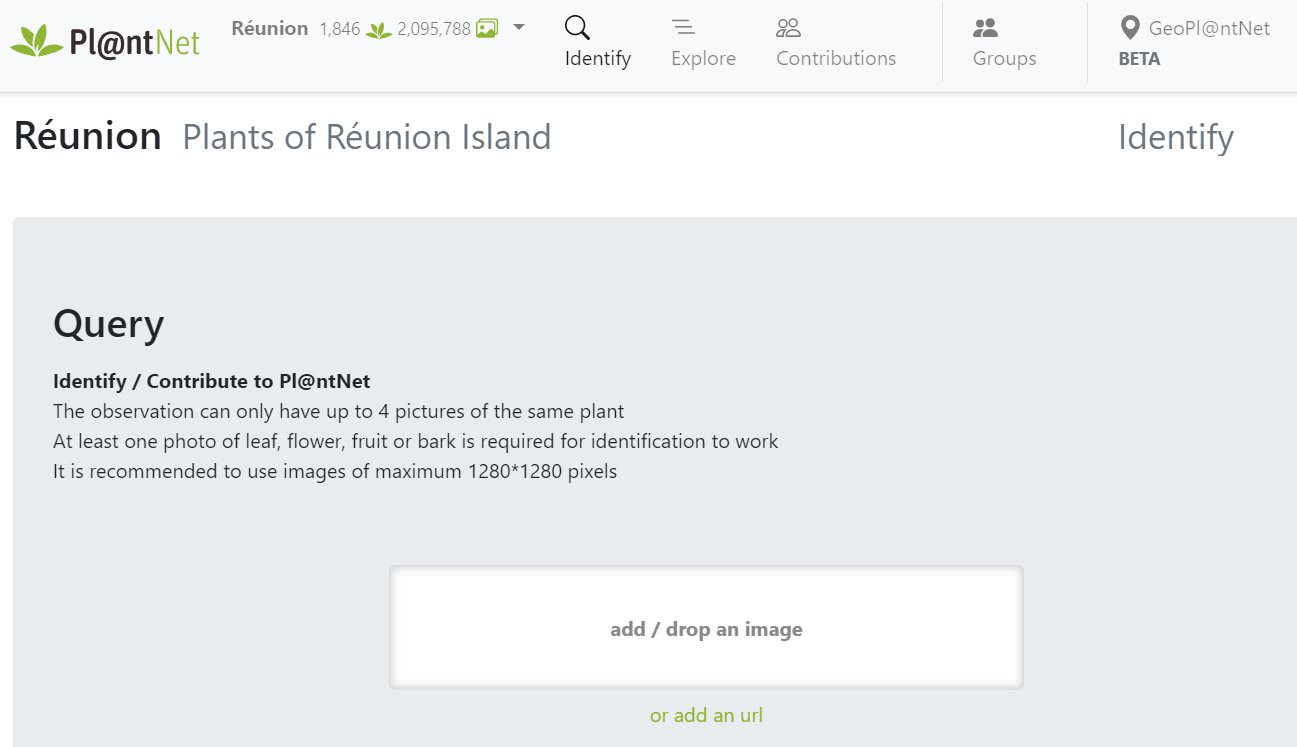
Task: Click the Contributions people icon
Action: (789, 28)
